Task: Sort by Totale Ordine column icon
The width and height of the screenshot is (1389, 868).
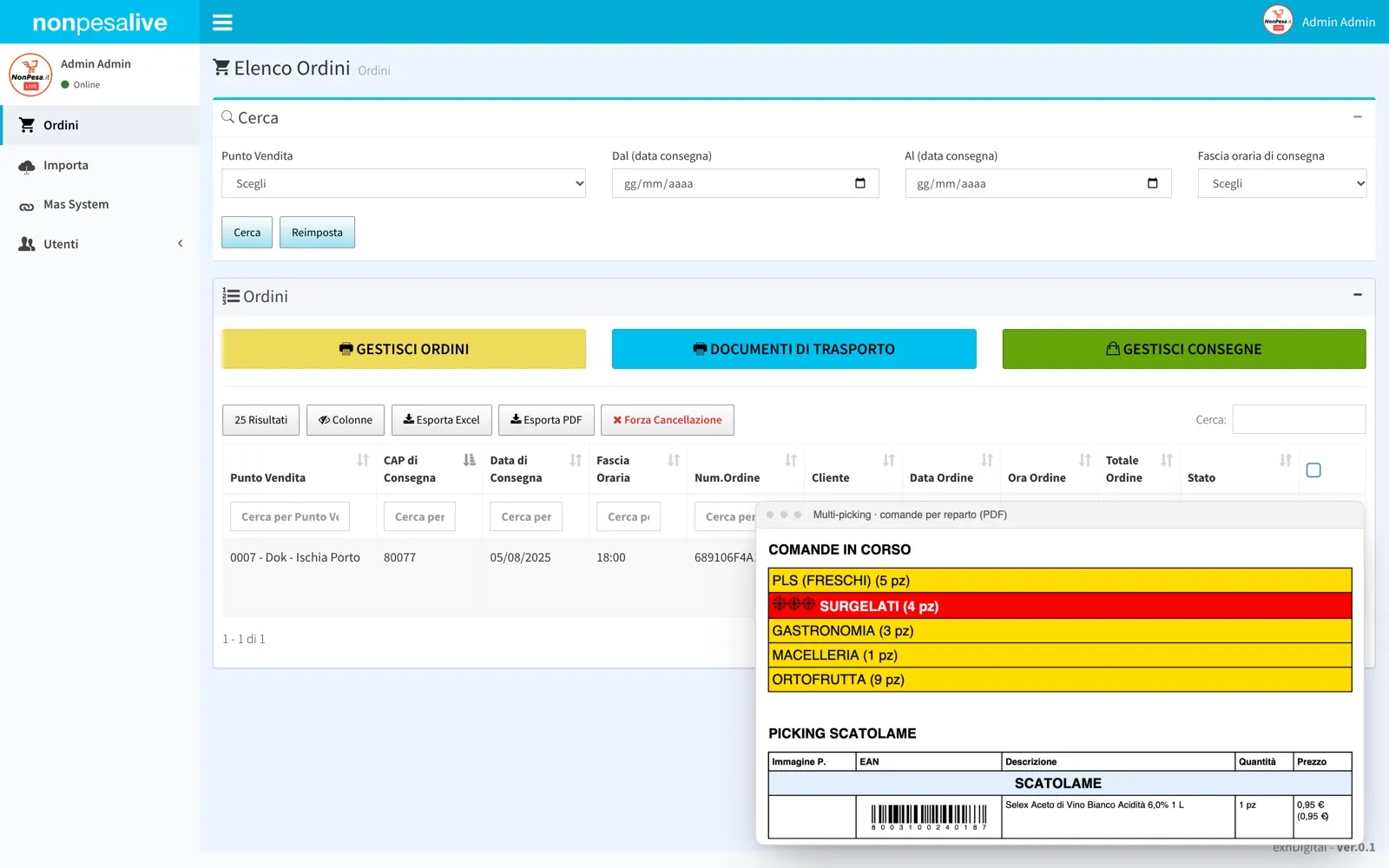Action: coord(1167,460)
